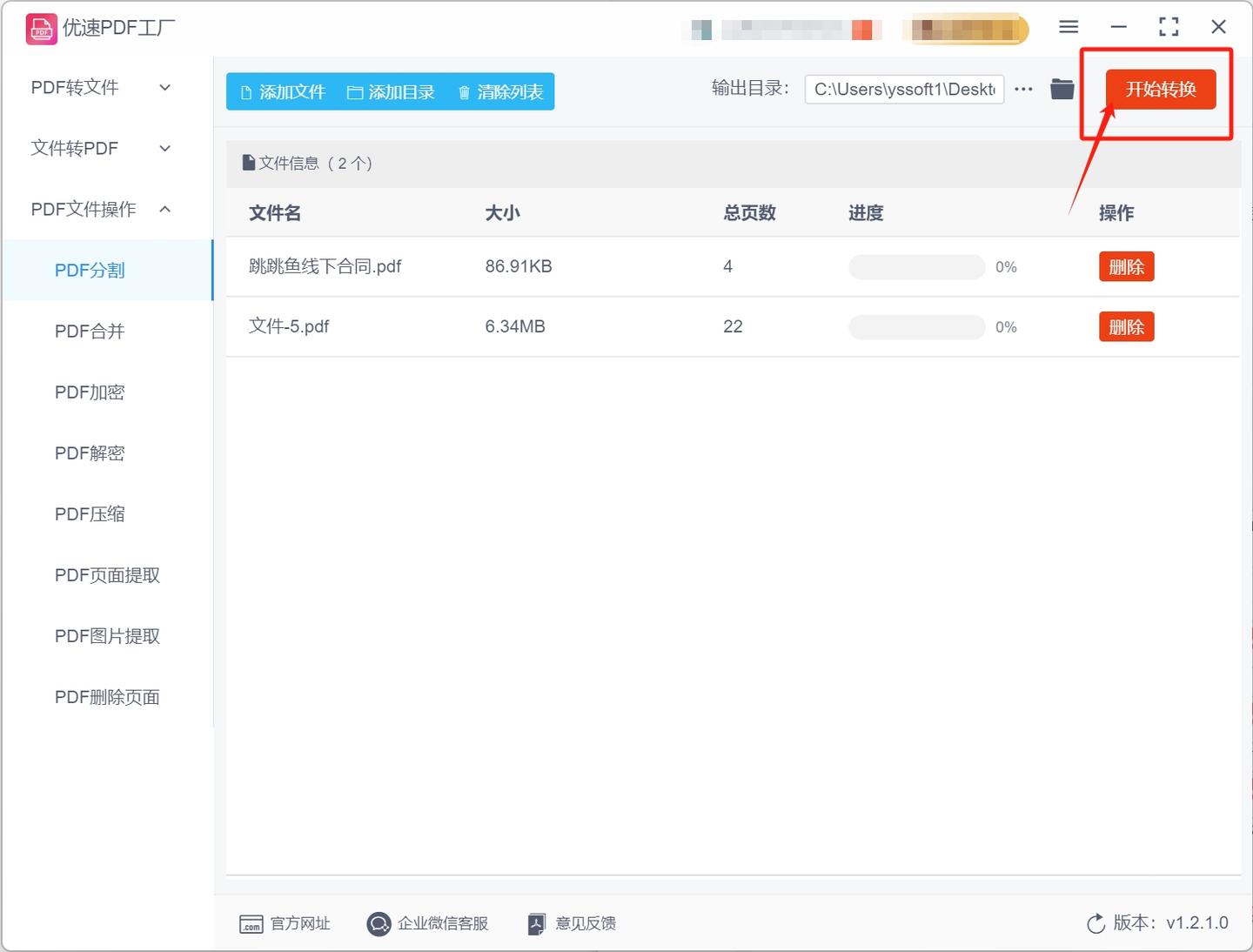
Task: Select PDF合并 in sidebar
Action: point(108,332)
